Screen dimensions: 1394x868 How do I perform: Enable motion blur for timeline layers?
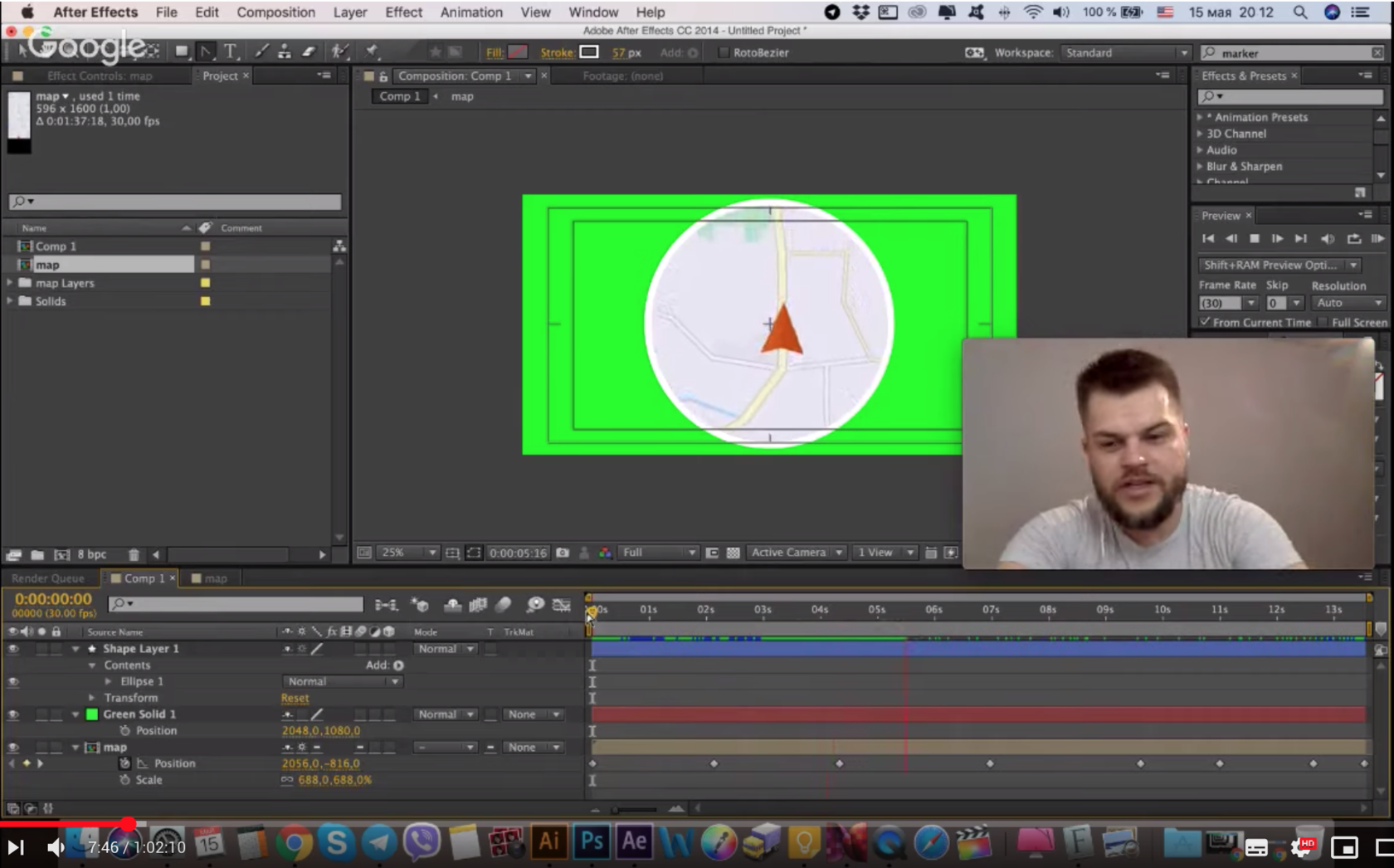point(503,605)
